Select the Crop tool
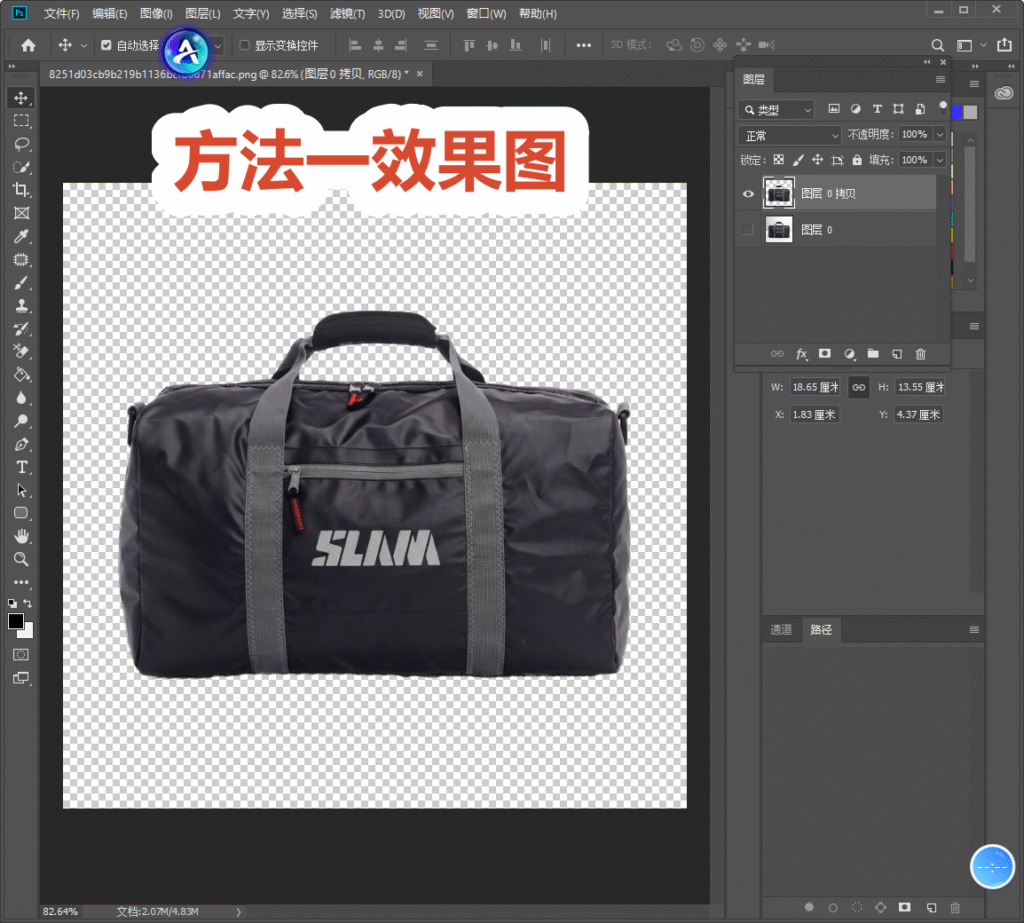 coord(21,190)
